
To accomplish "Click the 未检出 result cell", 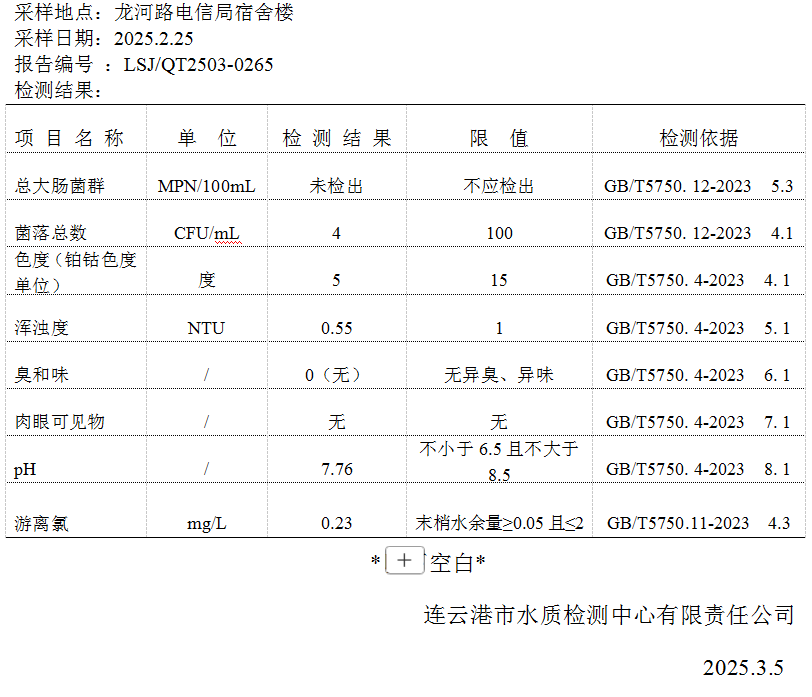I will pos(337,186).
